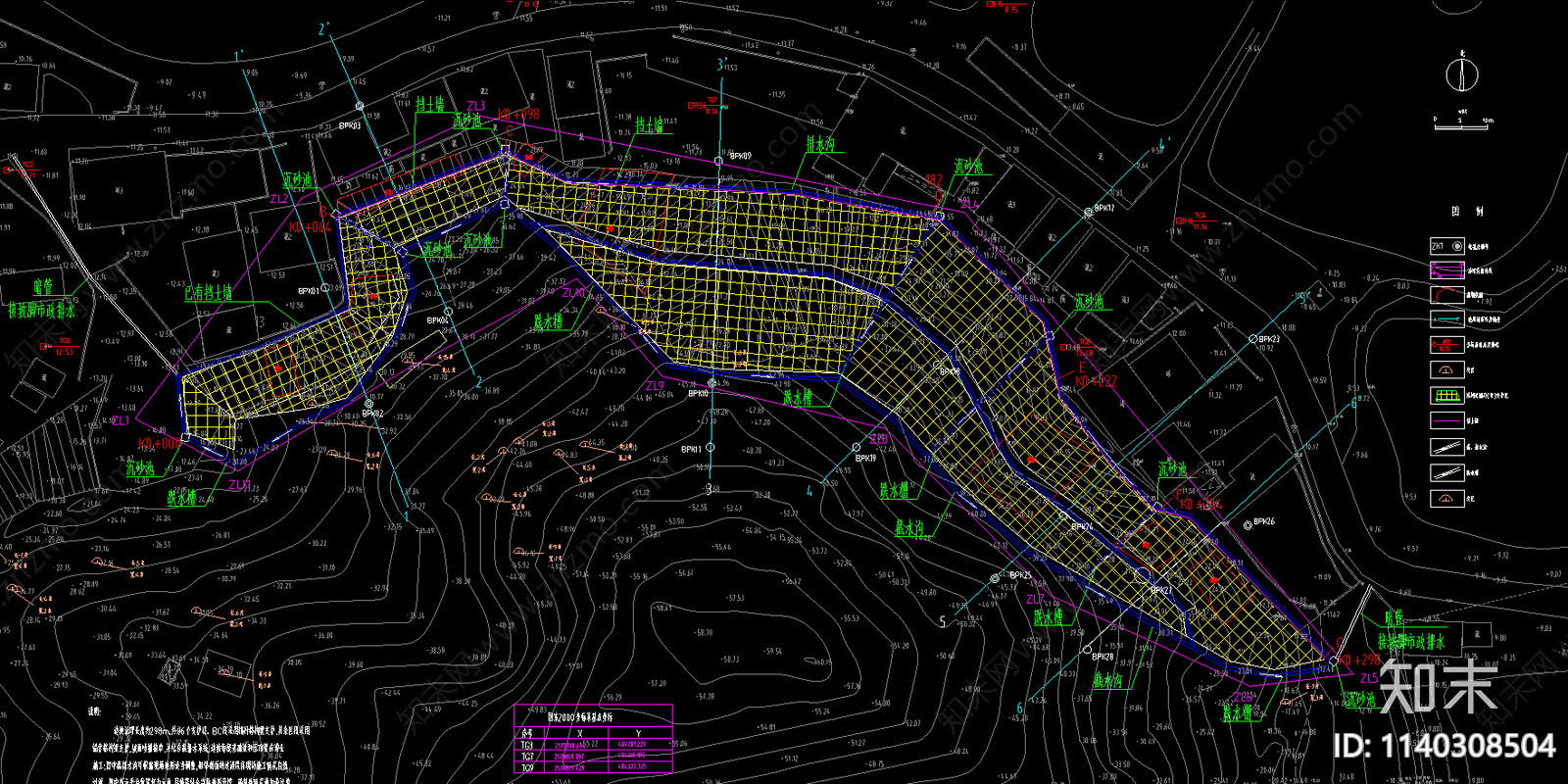Viewport: 1568px width, 784px height.
Task: Select the ZL9 line label
Action: [656, 386]
